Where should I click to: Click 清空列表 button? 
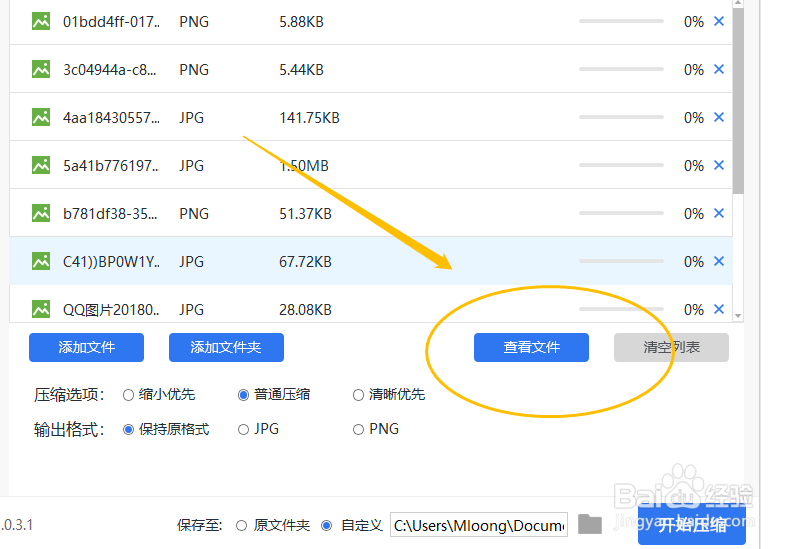[671, 347]
